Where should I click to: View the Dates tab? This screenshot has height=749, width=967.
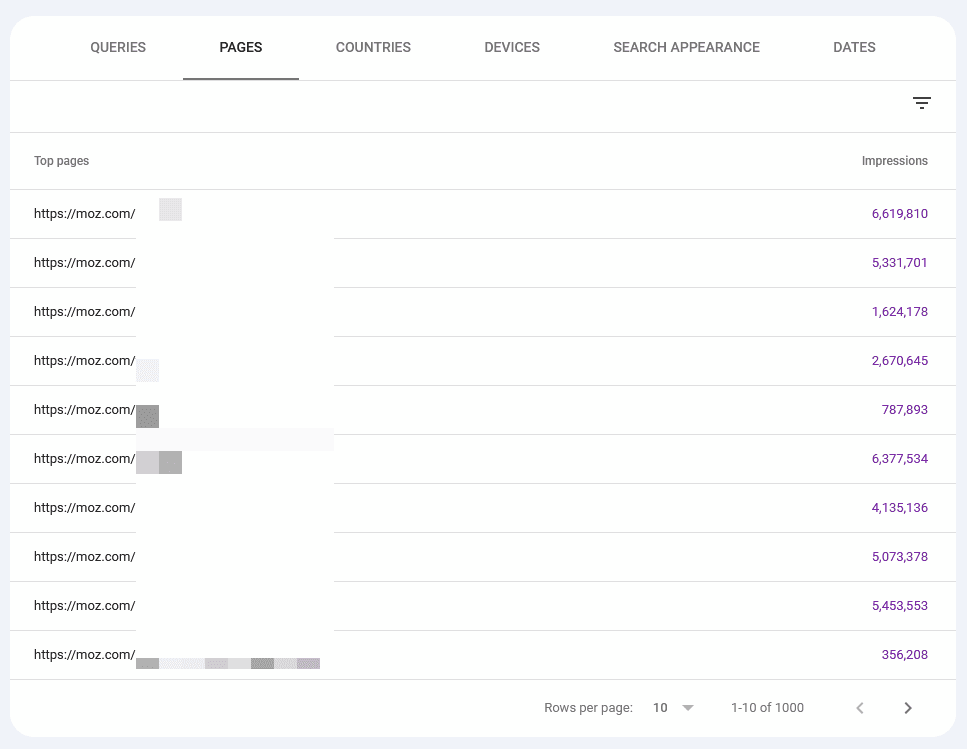[x=854, y=47]
